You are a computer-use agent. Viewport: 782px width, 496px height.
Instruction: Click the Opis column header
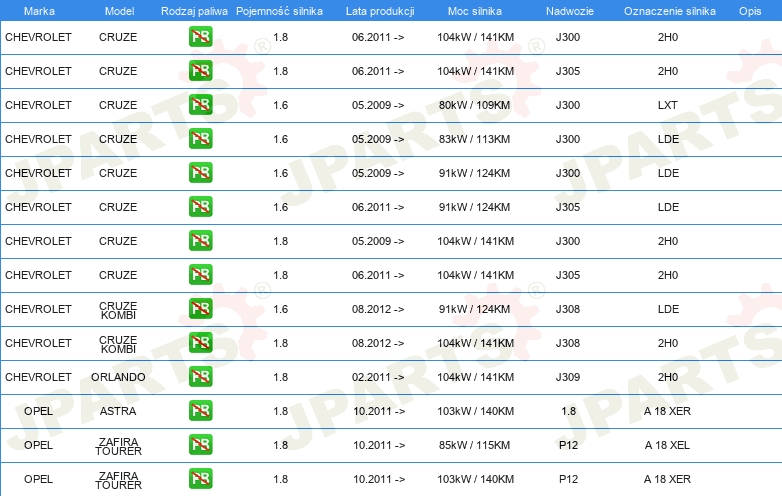click(x=749, y=10)
